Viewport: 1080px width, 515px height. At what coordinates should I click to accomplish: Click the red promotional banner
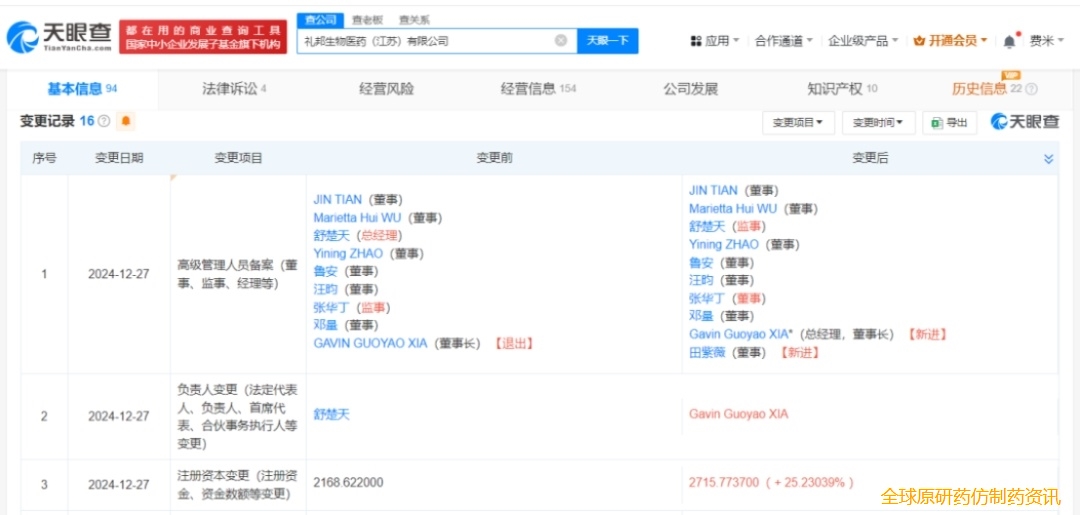coord(203,37)
